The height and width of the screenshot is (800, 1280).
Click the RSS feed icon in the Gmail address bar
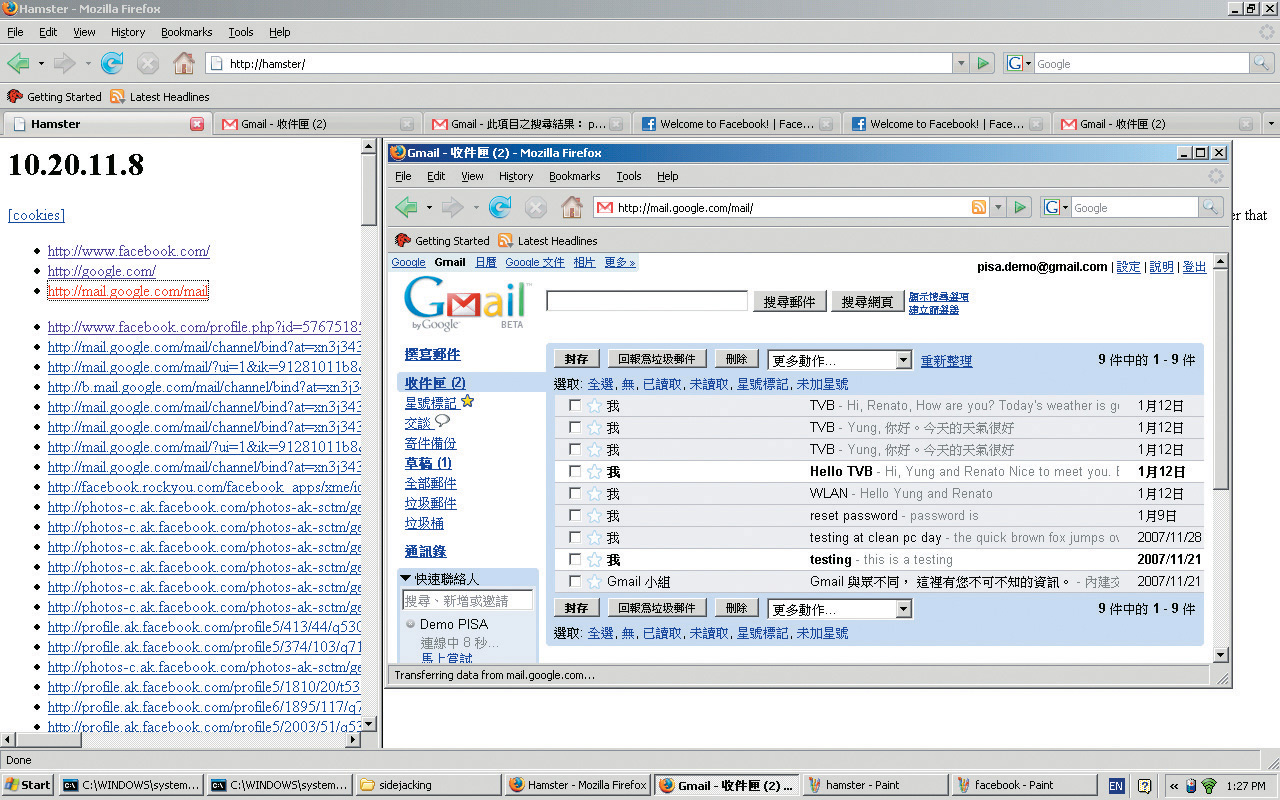pyautogui.click(x=979, y=207)
